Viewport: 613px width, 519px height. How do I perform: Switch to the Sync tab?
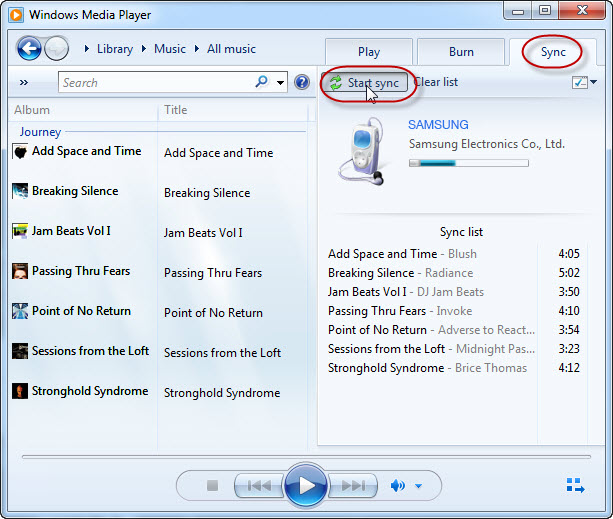[x=553, y=52]
